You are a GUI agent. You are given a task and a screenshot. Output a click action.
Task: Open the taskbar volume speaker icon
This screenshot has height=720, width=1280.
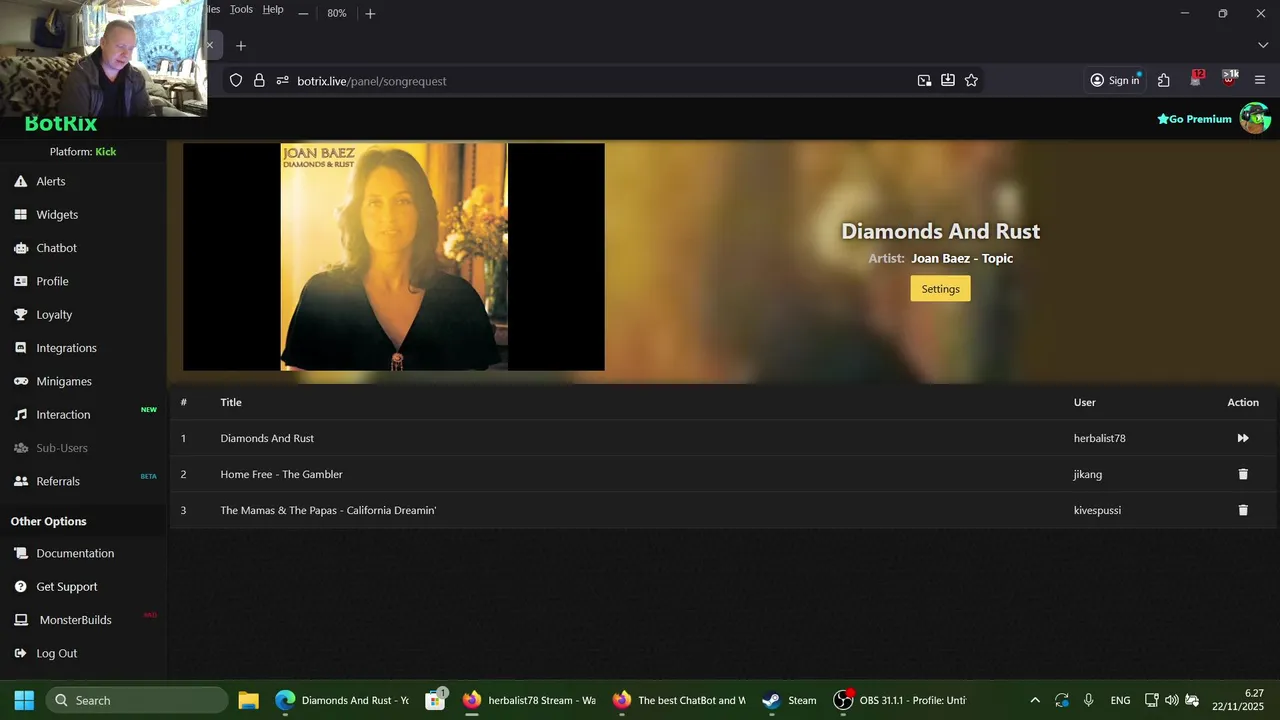pos(1171,700)
